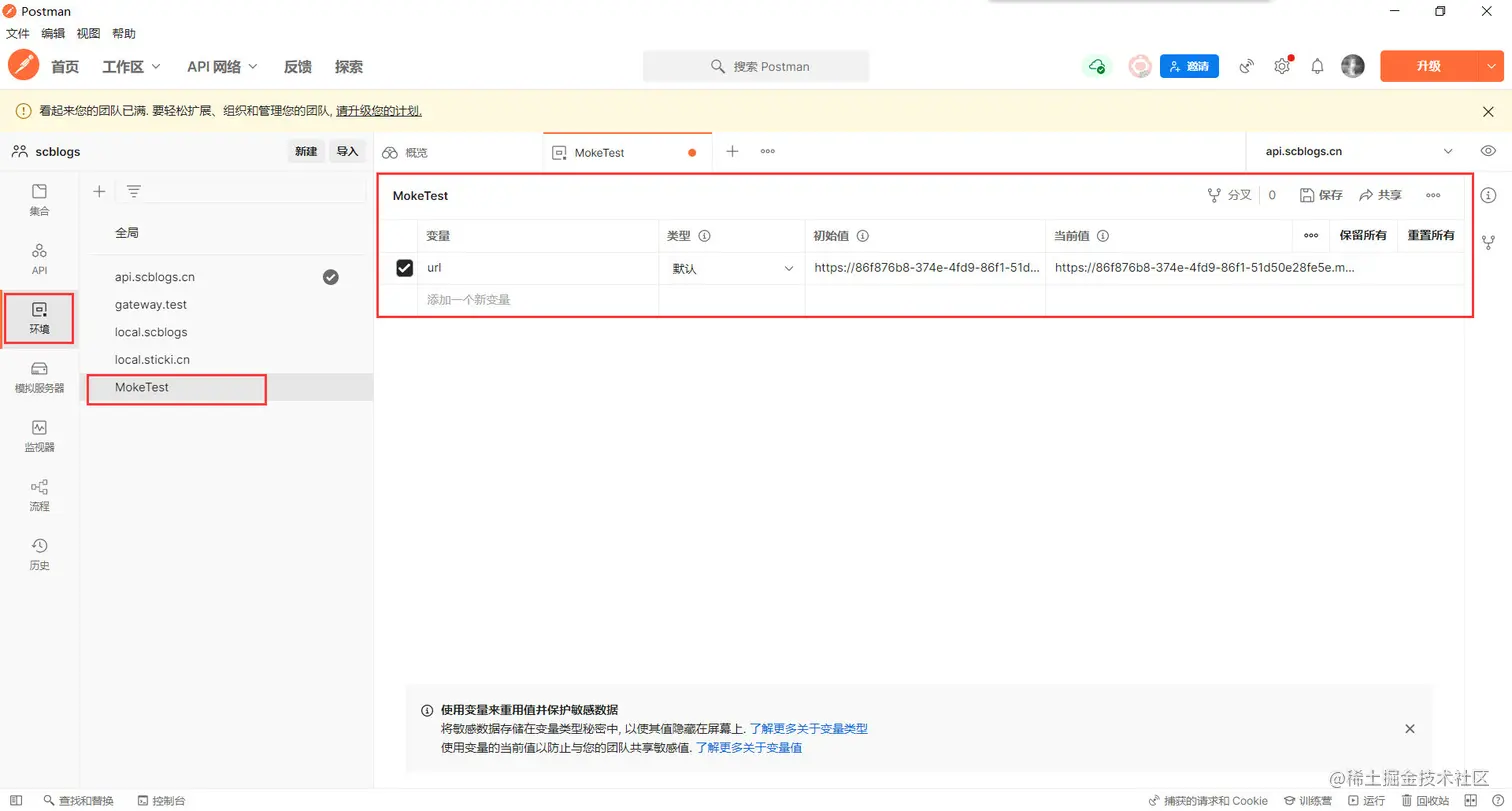The height and width of the screenshot is (811, 1512).
Task: Click the 新建 button
Action: coord(306,151)
